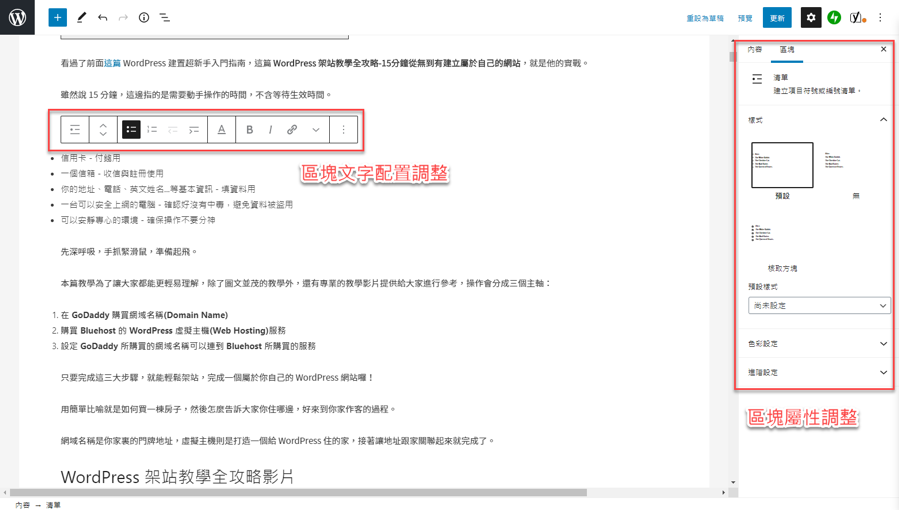Toggle italic formatting
This screenshot has height=510, width=899.
coord(270,130)
